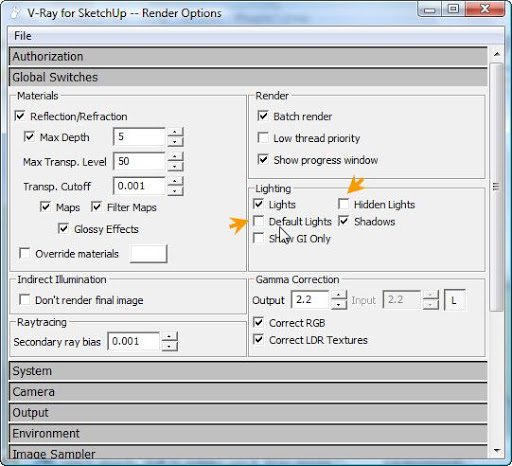This screenshot has width=512, height=466.
Task: Click the Max Depth value field
Action: 139,137
